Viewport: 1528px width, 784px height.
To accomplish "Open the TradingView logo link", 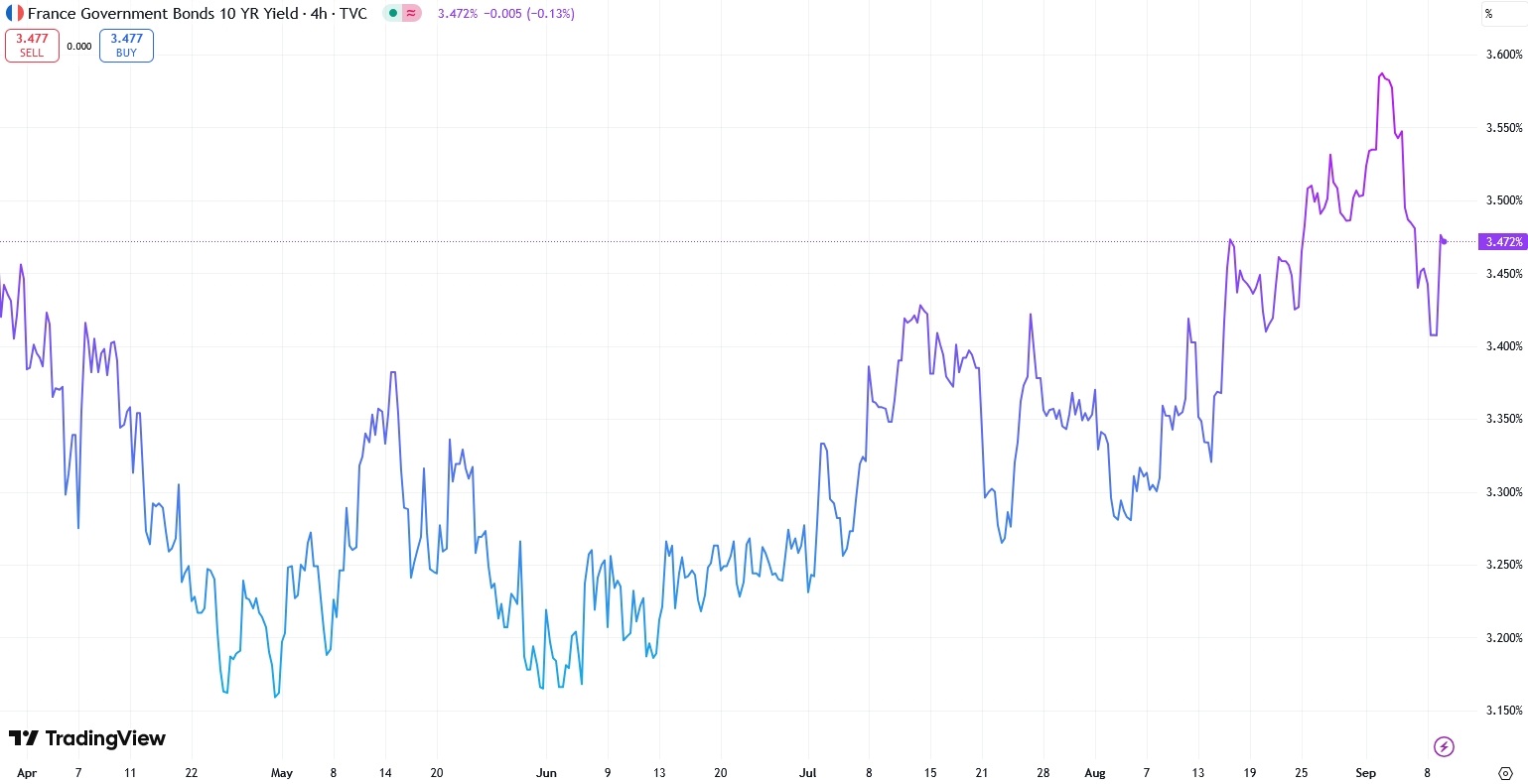I will click(87, 738).
